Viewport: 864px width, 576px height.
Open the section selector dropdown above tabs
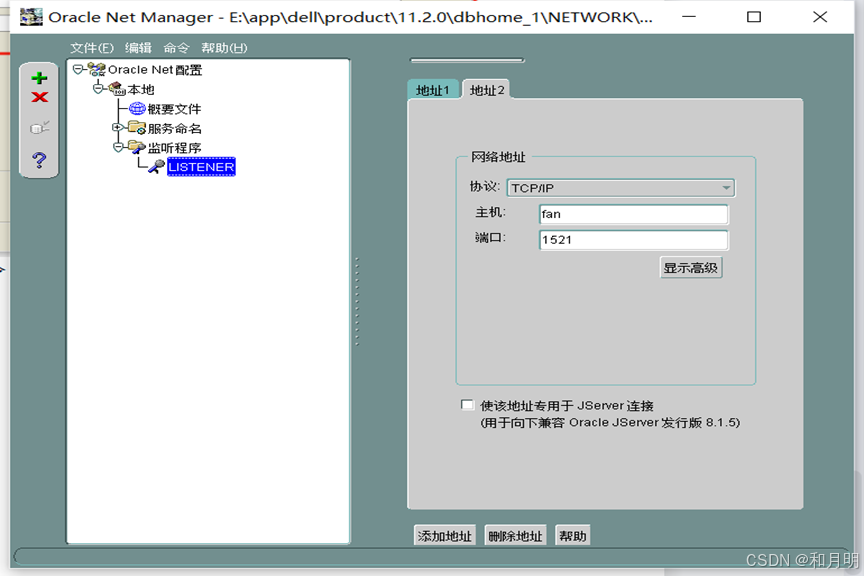pyautogui.click(x=467, y=60)
